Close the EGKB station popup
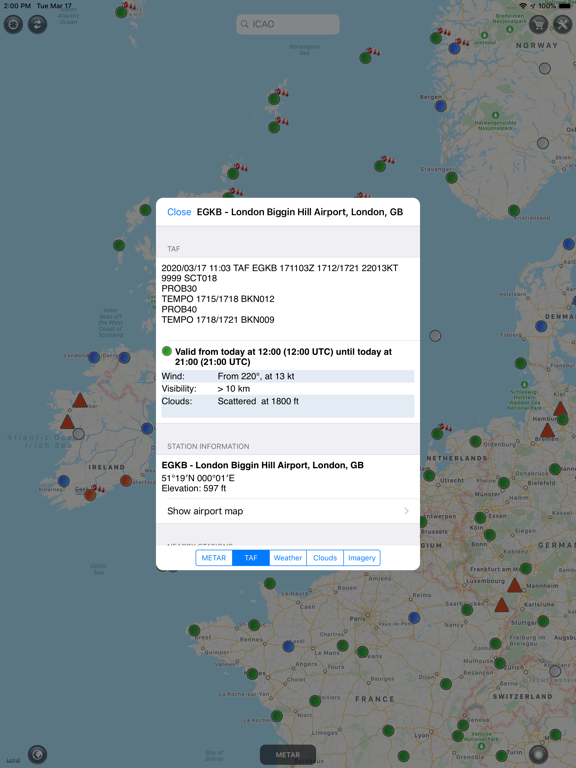The image size is (576, 768). click(179, 212)
